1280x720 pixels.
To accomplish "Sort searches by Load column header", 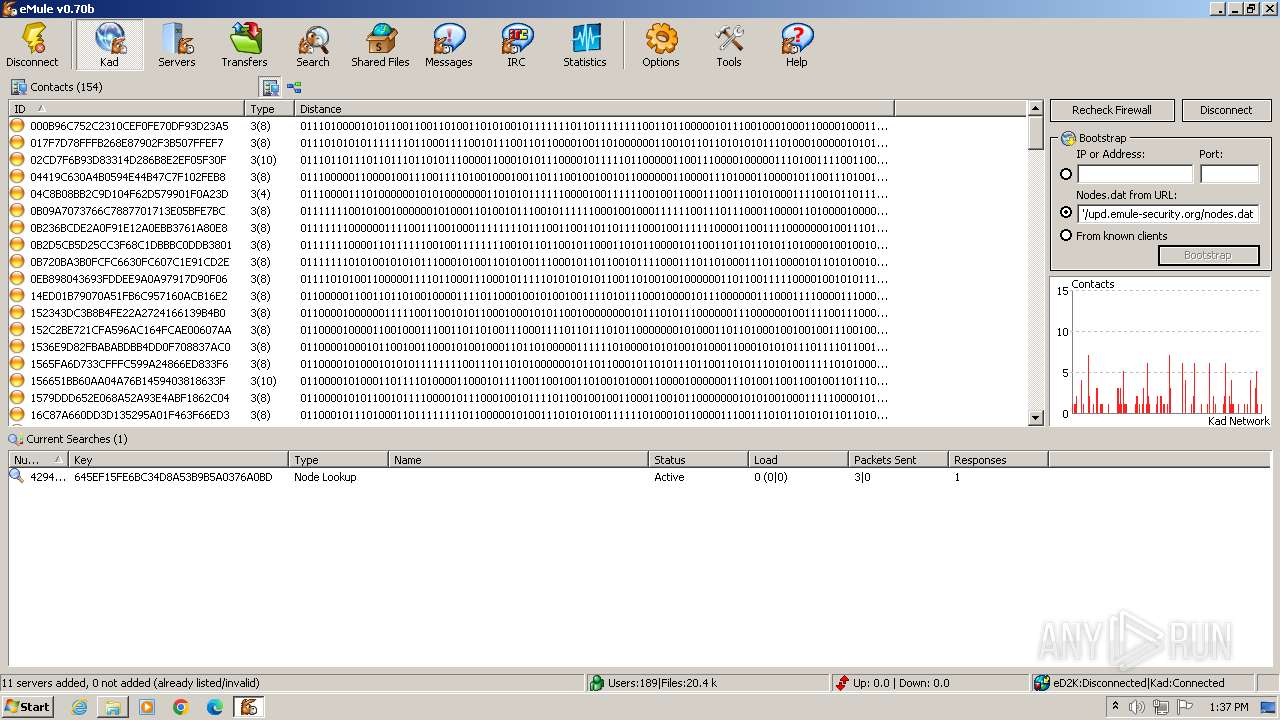I will pos(798,460).
